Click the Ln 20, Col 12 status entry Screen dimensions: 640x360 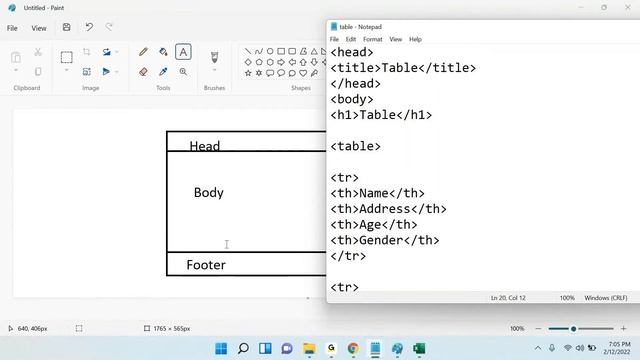508,298
